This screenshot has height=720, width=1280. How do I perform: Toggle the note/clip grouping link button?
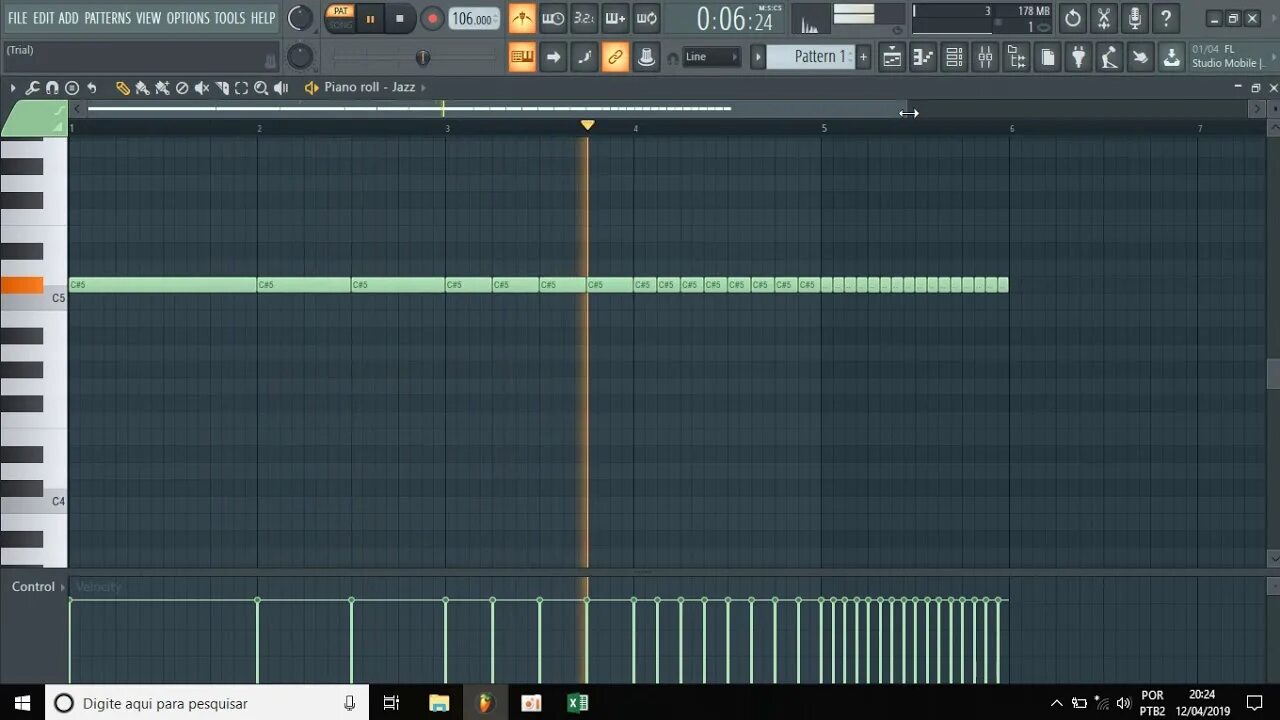tap(615, 57)
